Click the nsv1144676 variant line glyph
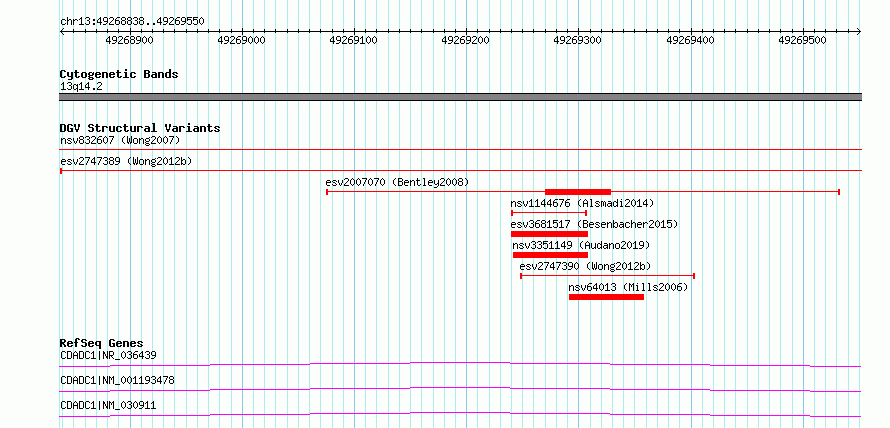Viewport: 890px width, 428px height. click(549, 213)
